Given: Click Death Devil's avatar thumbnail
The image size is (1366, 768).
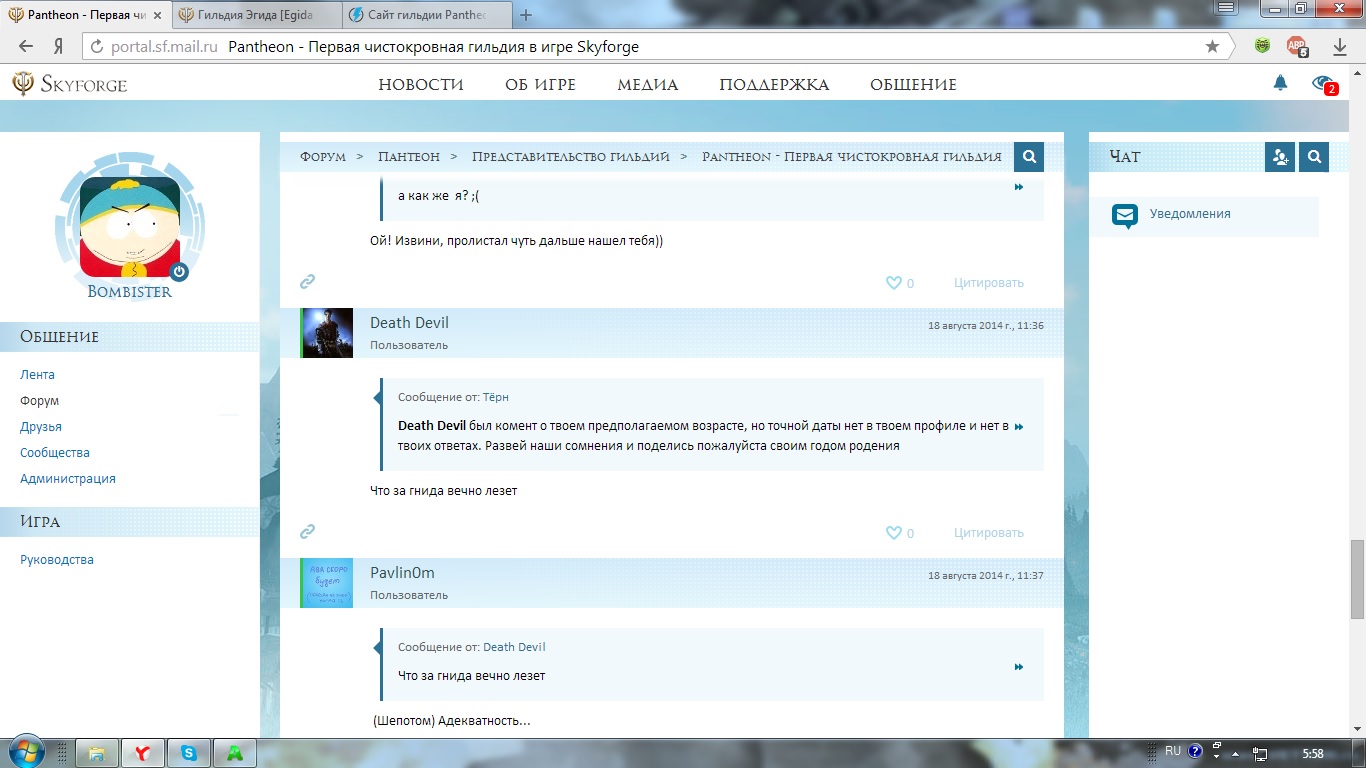Looking at the screenshot, I should (x=327, y=333).
